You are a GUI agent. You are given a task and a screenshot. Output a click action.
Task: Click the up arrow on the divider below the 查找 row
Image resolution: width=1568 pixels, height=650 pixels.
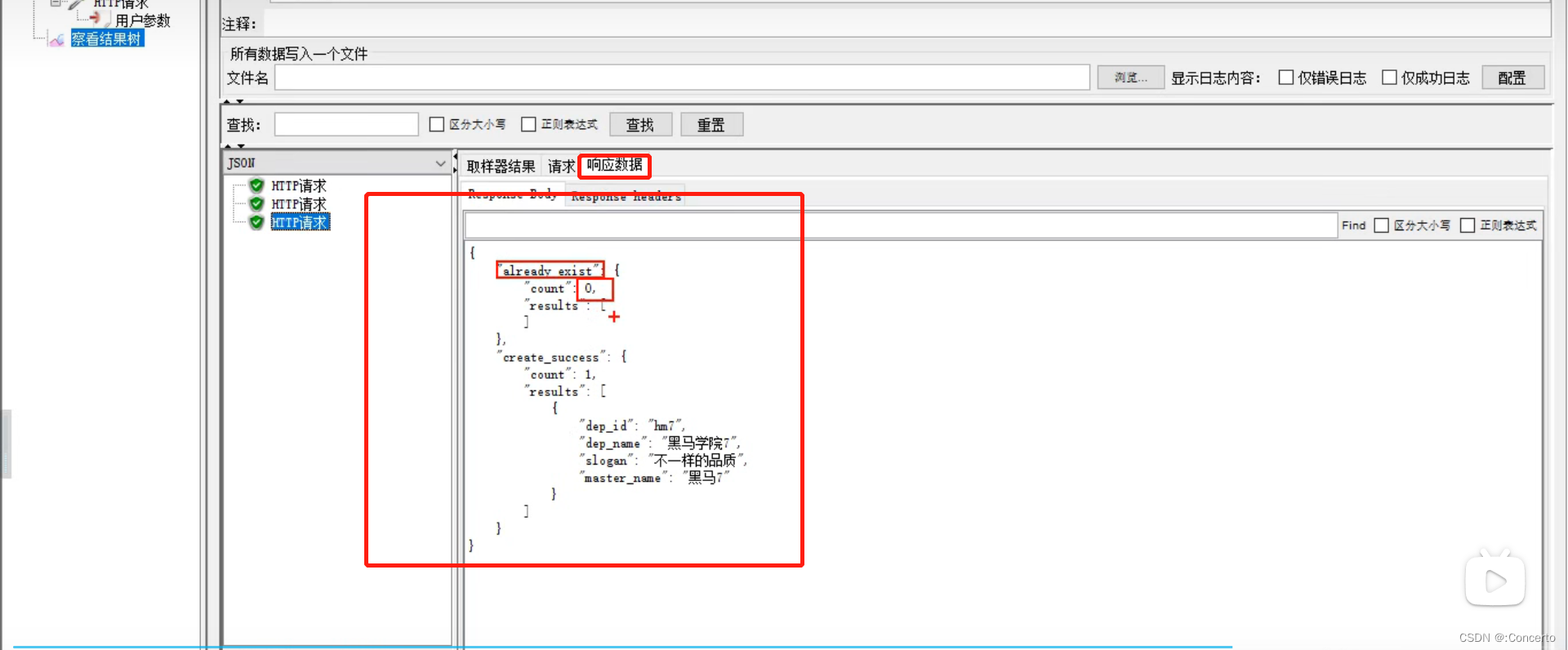(227, 146)
